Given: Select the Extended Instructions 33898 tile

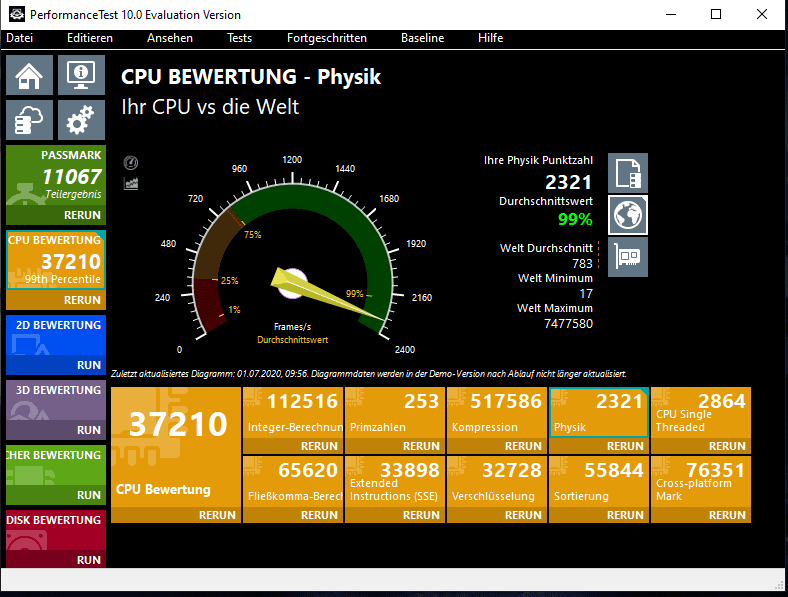Looking at the screenshot, I should (395, 481).
